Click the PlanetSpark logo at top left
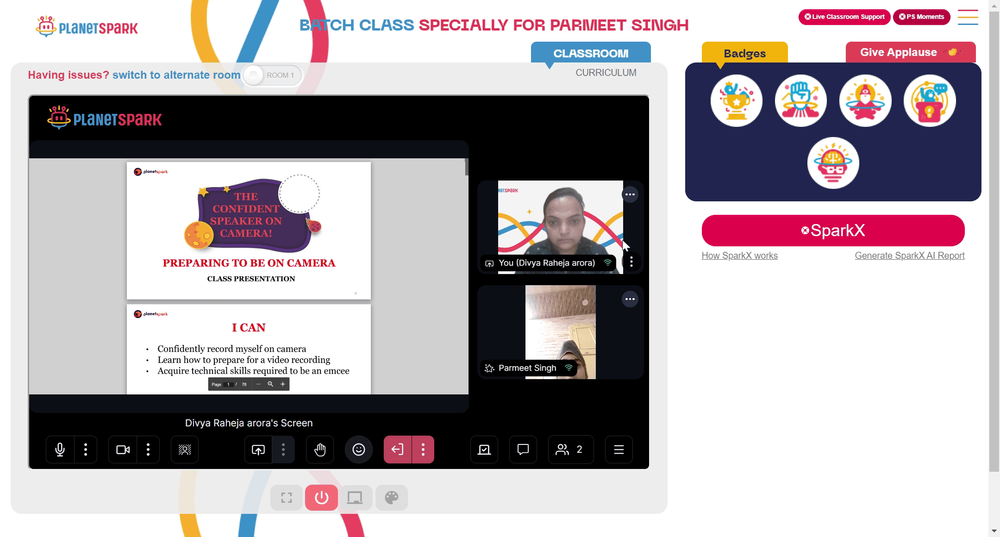This screenshot has width=1000, height=537. (x=87, y=27)
